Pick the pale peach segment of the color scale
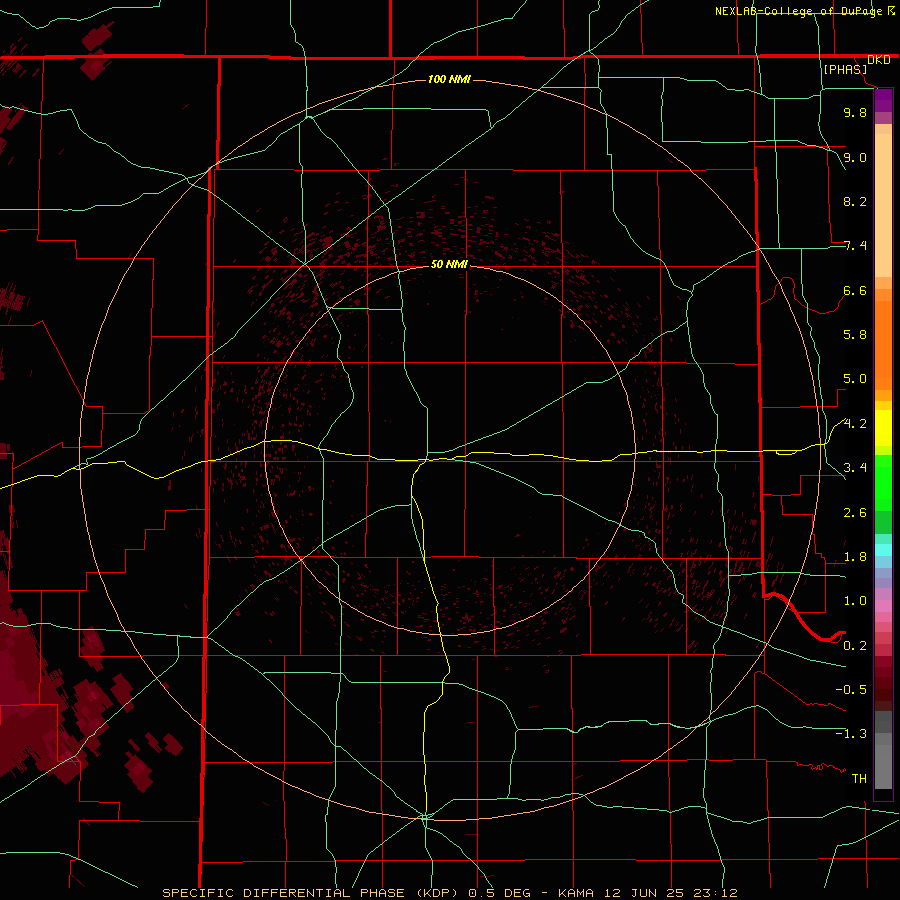Image resolution: width=900 pixels, height=900 pixels. [x=883, y=205]
